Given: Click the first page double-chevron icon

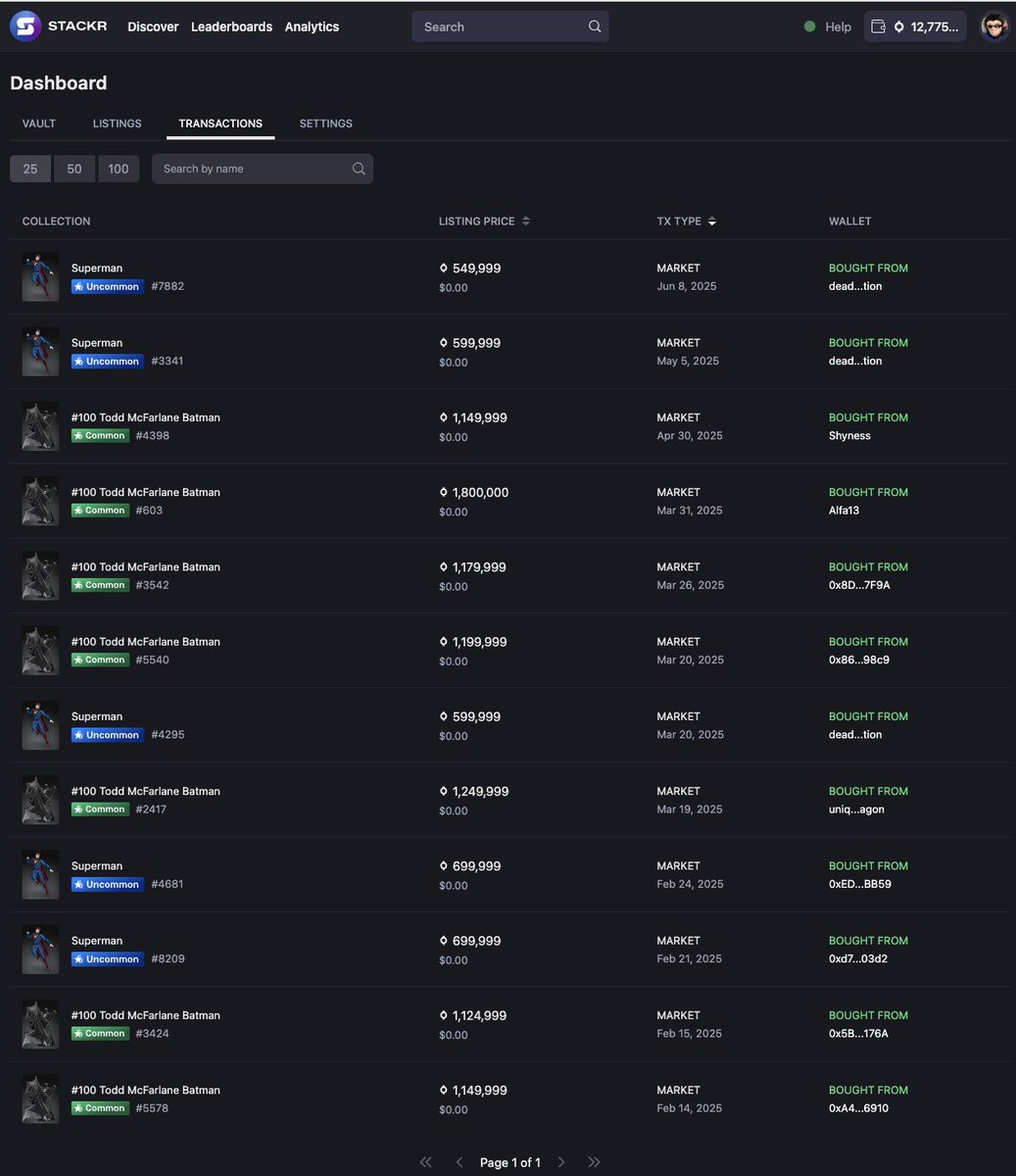Looking at the screenshot, I should coord(426,1161).
